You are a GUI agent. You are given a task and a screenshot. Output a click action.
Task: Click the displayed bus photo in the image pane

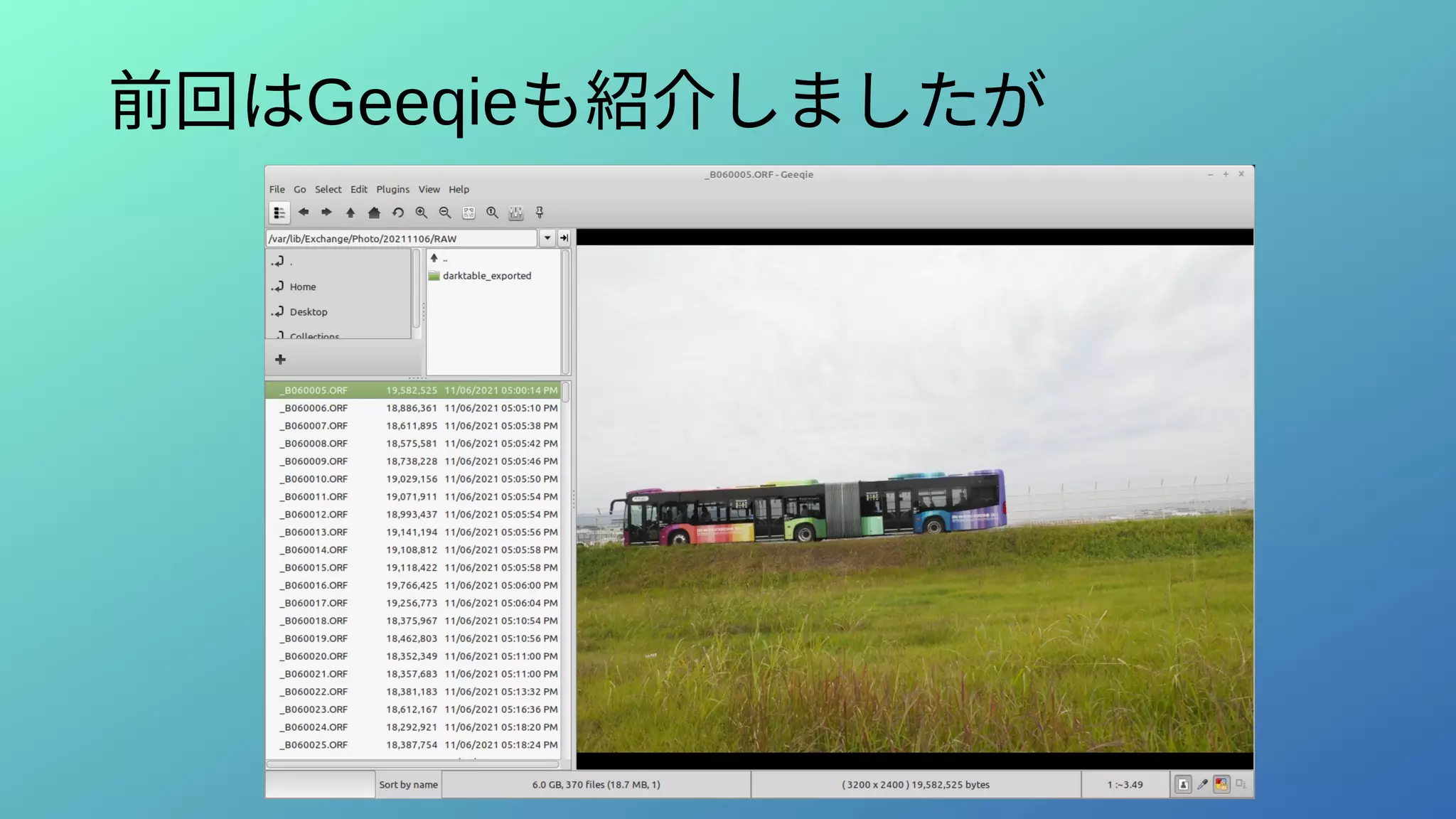(915, 499)
